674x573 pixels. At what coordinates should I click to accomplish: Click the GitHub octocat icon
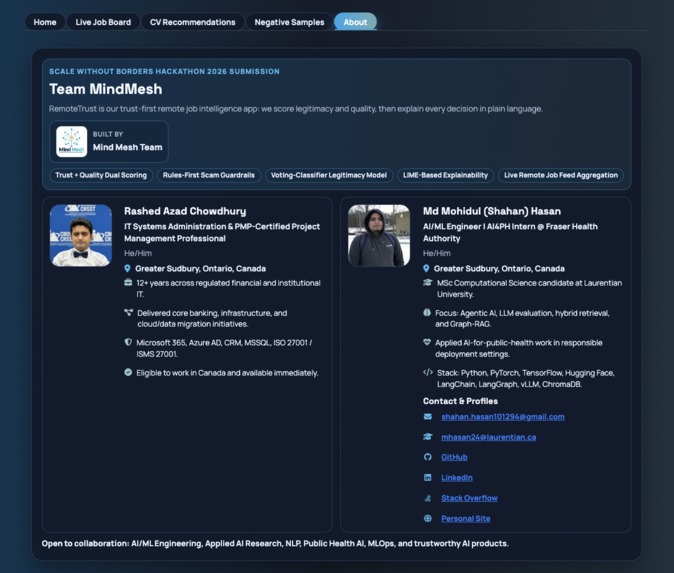tap(428, 457)
